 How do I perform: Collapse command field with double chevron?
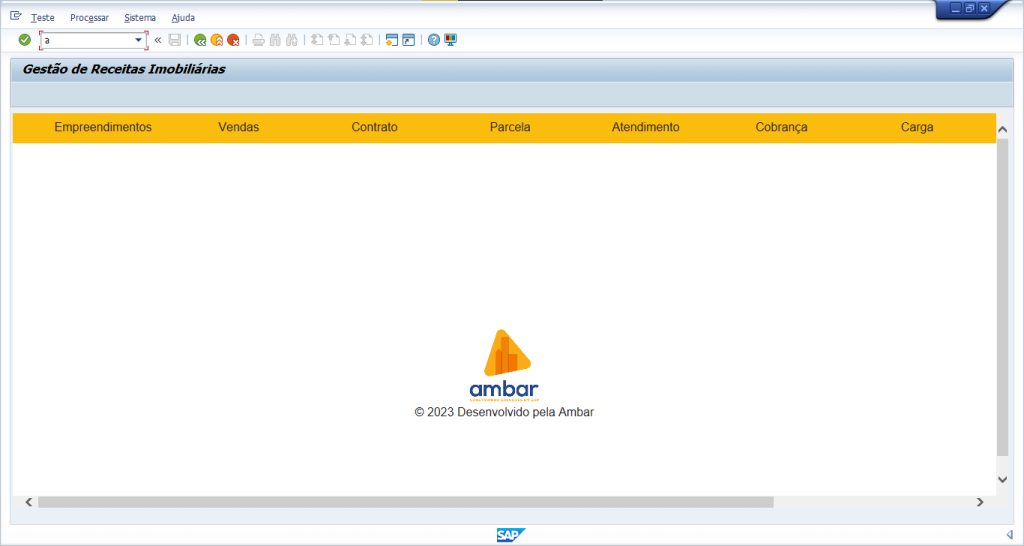(158, 40)
